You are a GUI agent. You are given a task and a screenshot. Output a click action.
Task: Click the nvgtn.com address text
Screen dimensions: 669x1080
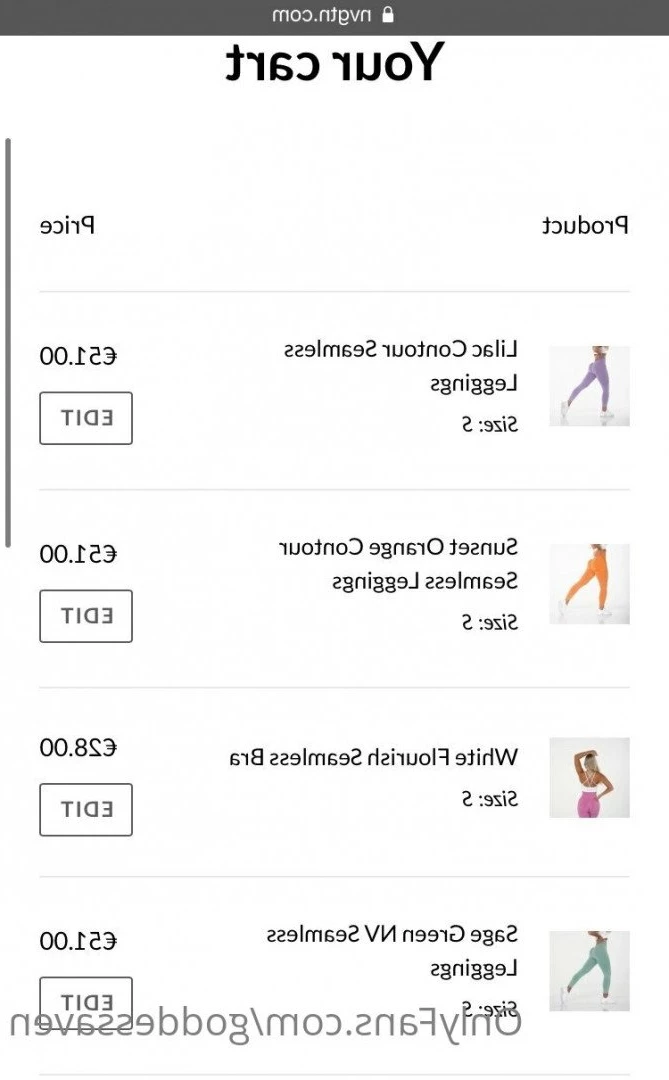coord(322,14)
